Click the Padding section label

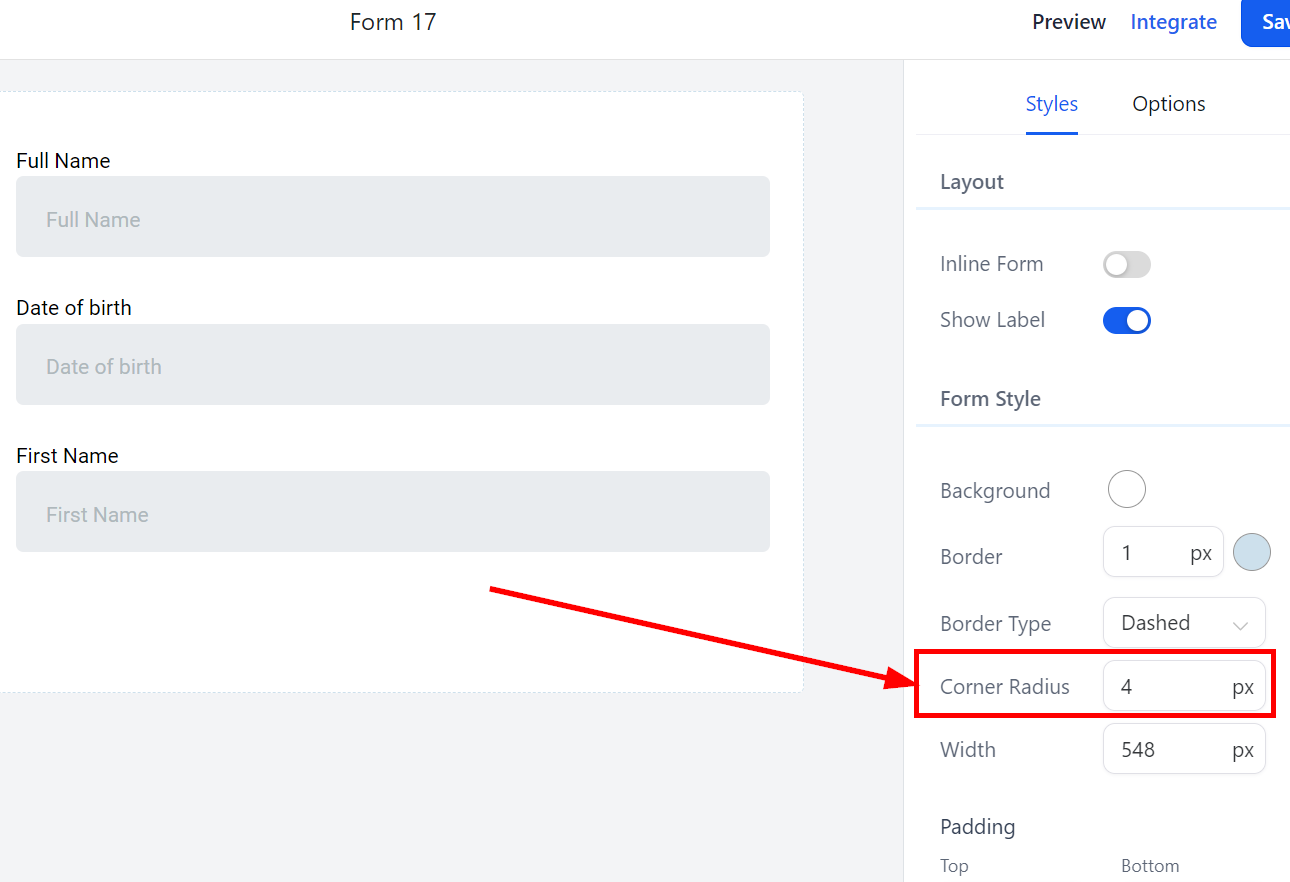pos(977,827)
